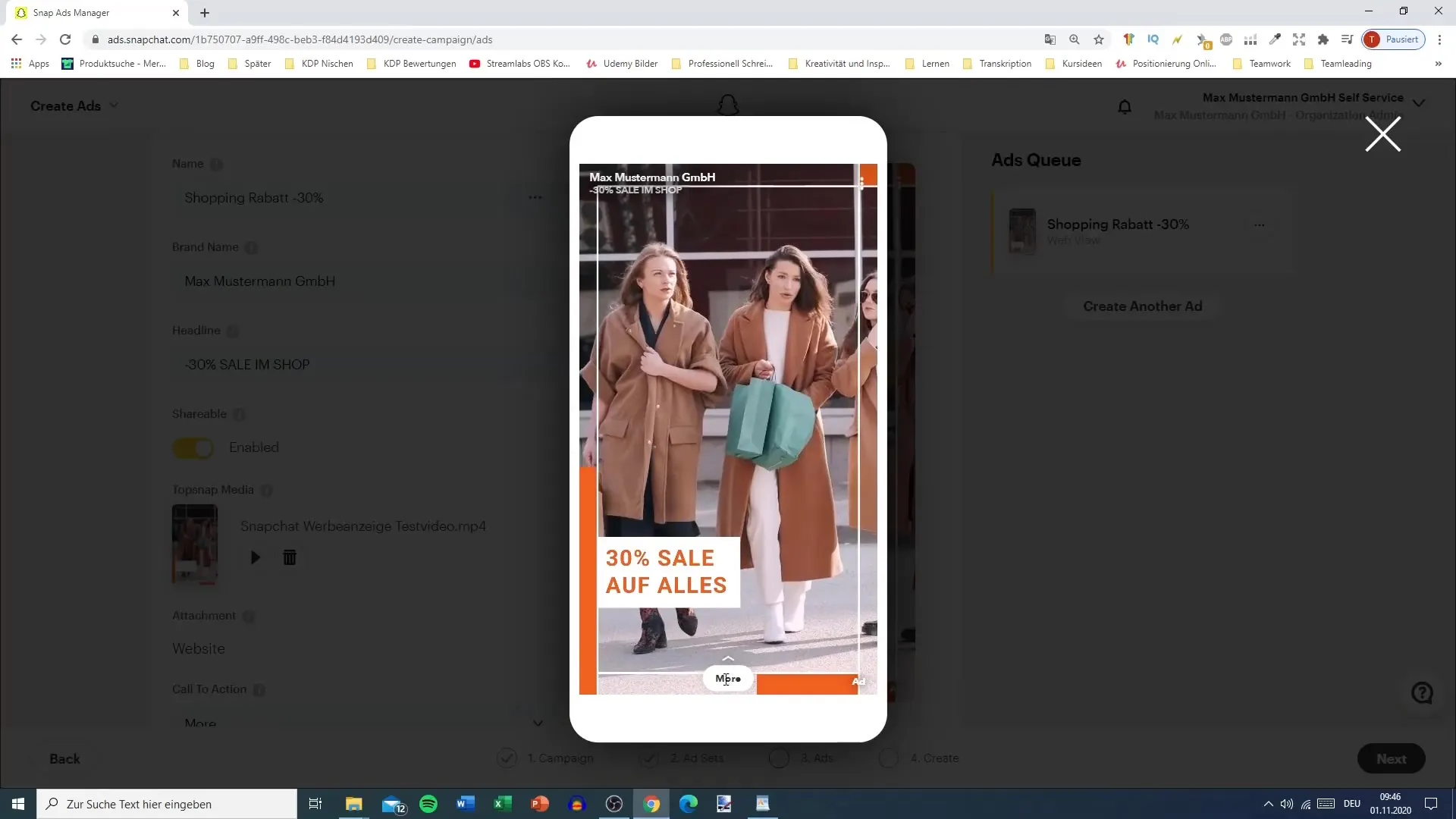
Task: Show the Headline info icon
Action: (233, 331)
